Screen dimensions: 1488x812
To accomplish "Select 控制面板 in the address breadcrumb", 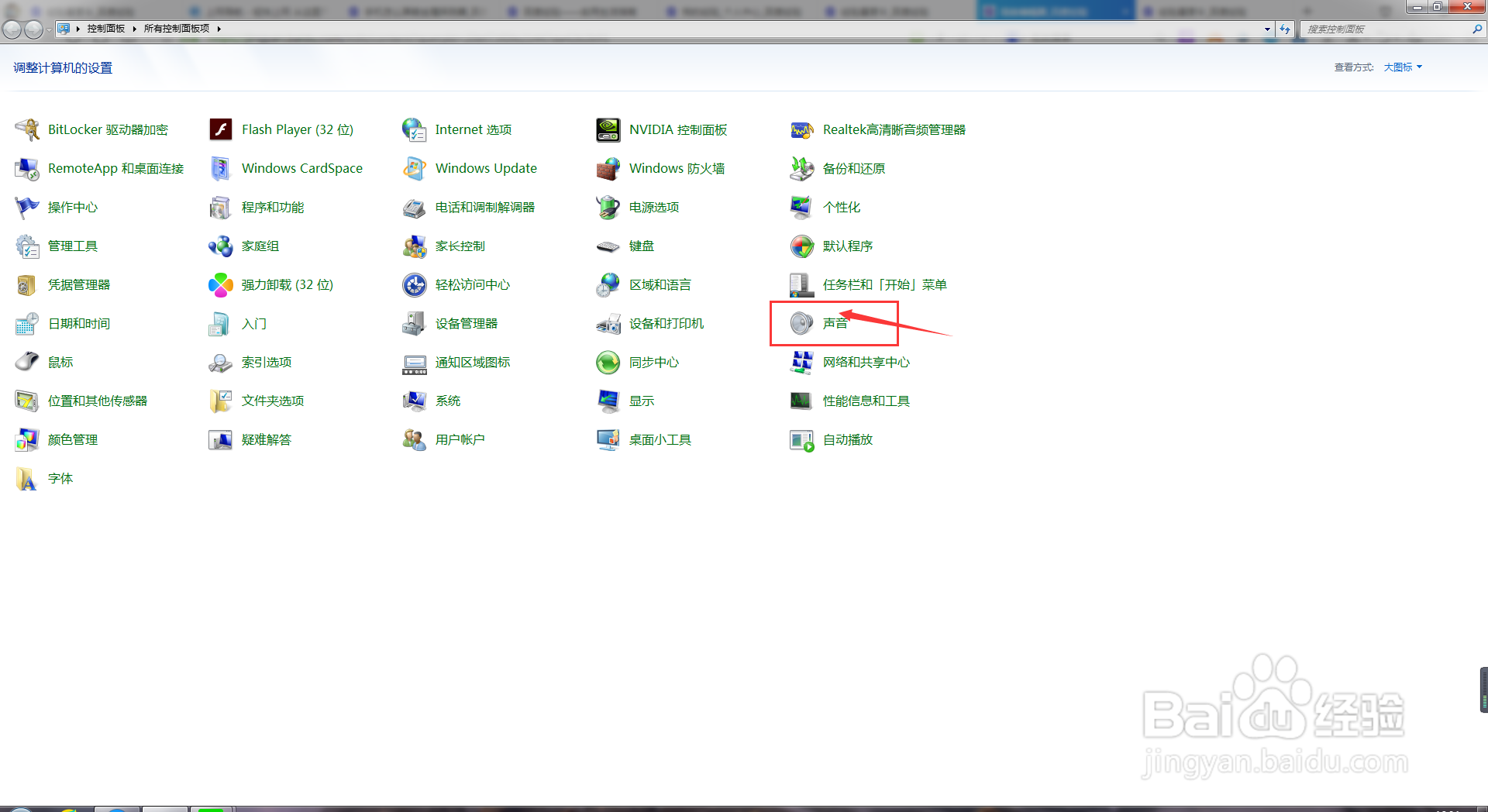I will [106, 29].
